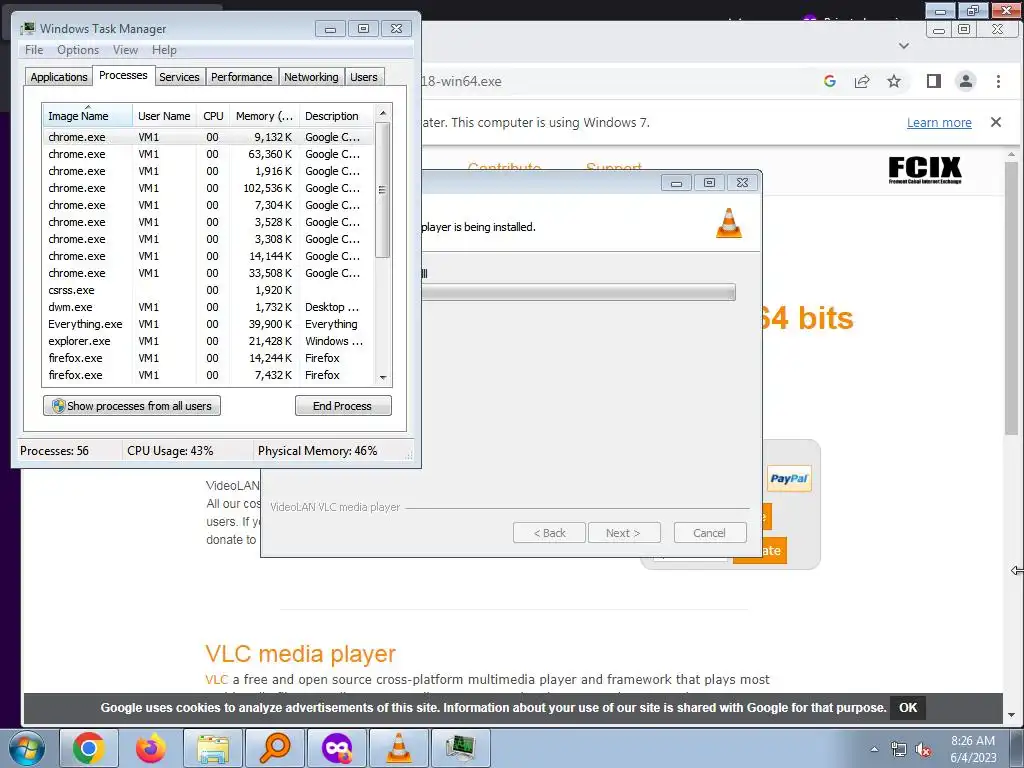Select chrome.exe using 102,536 K
Image resolution: width=1024 pixels, height=768 pixels.
coord(209,188)
